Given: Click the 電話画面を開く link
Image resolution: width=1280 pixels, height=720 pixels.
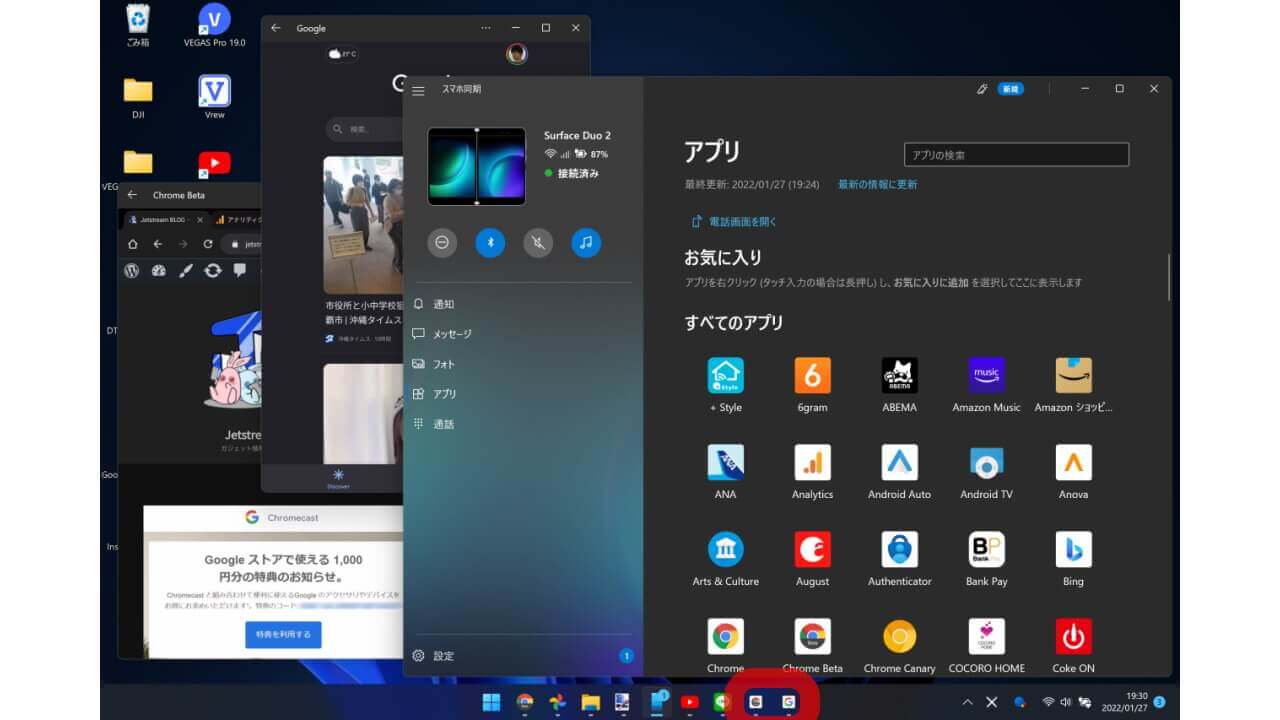Looking at the screenshot, I should point(744,218).
